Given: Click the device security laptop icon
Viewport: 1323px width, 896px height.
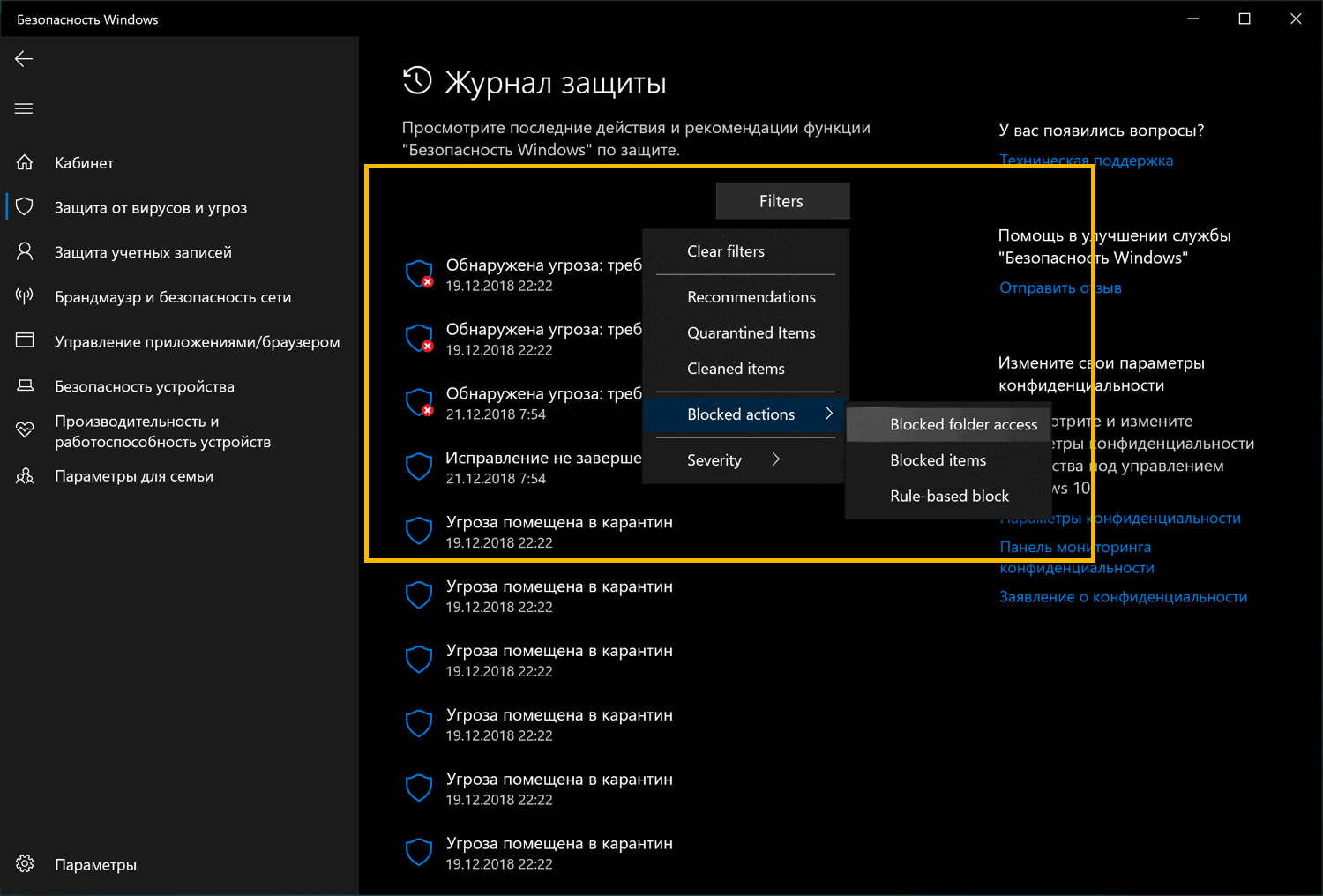Looking at the screenshot, I should 25,385.
